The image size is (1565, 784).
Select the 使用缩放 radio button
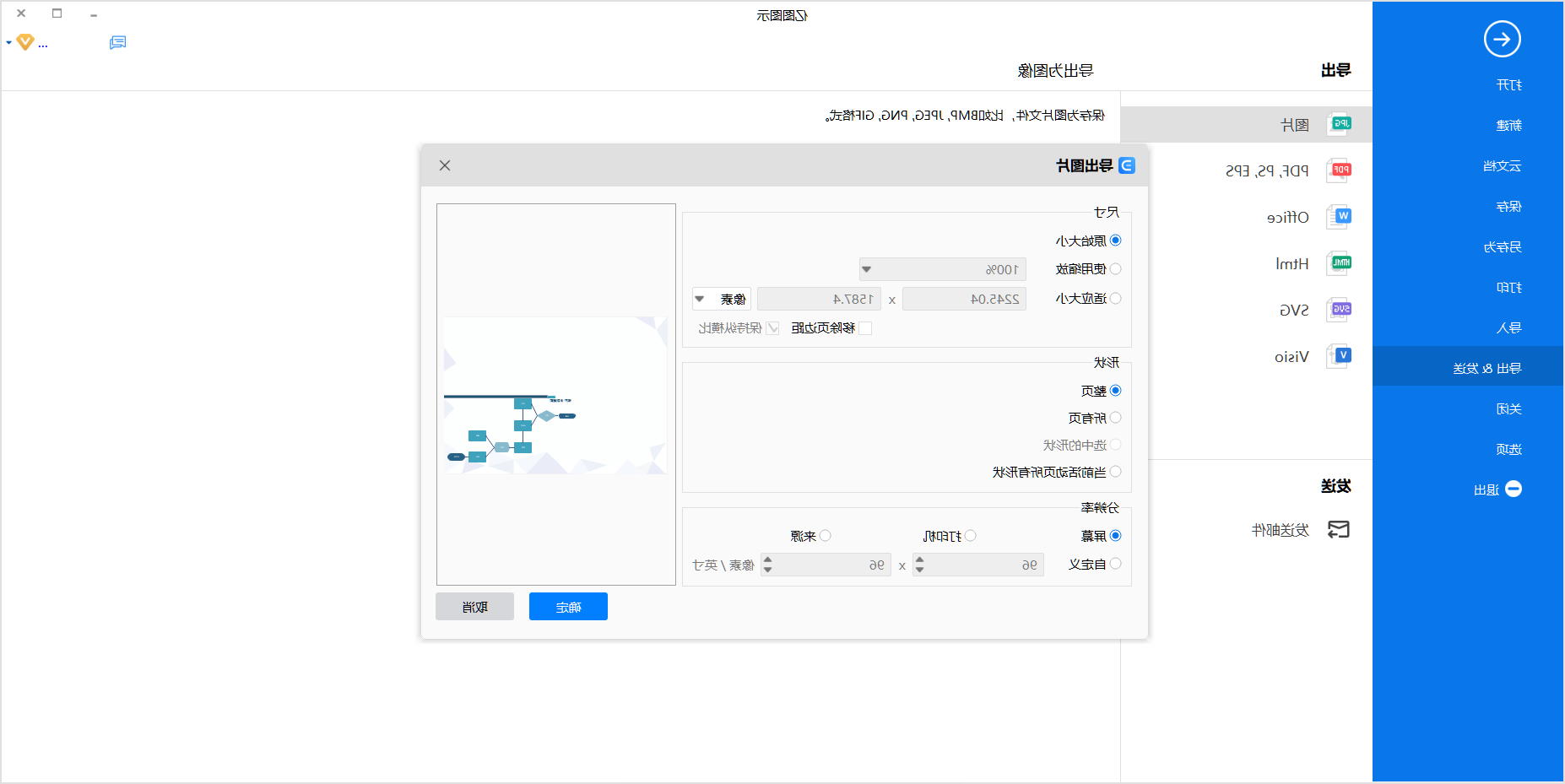click(1115, 269)
